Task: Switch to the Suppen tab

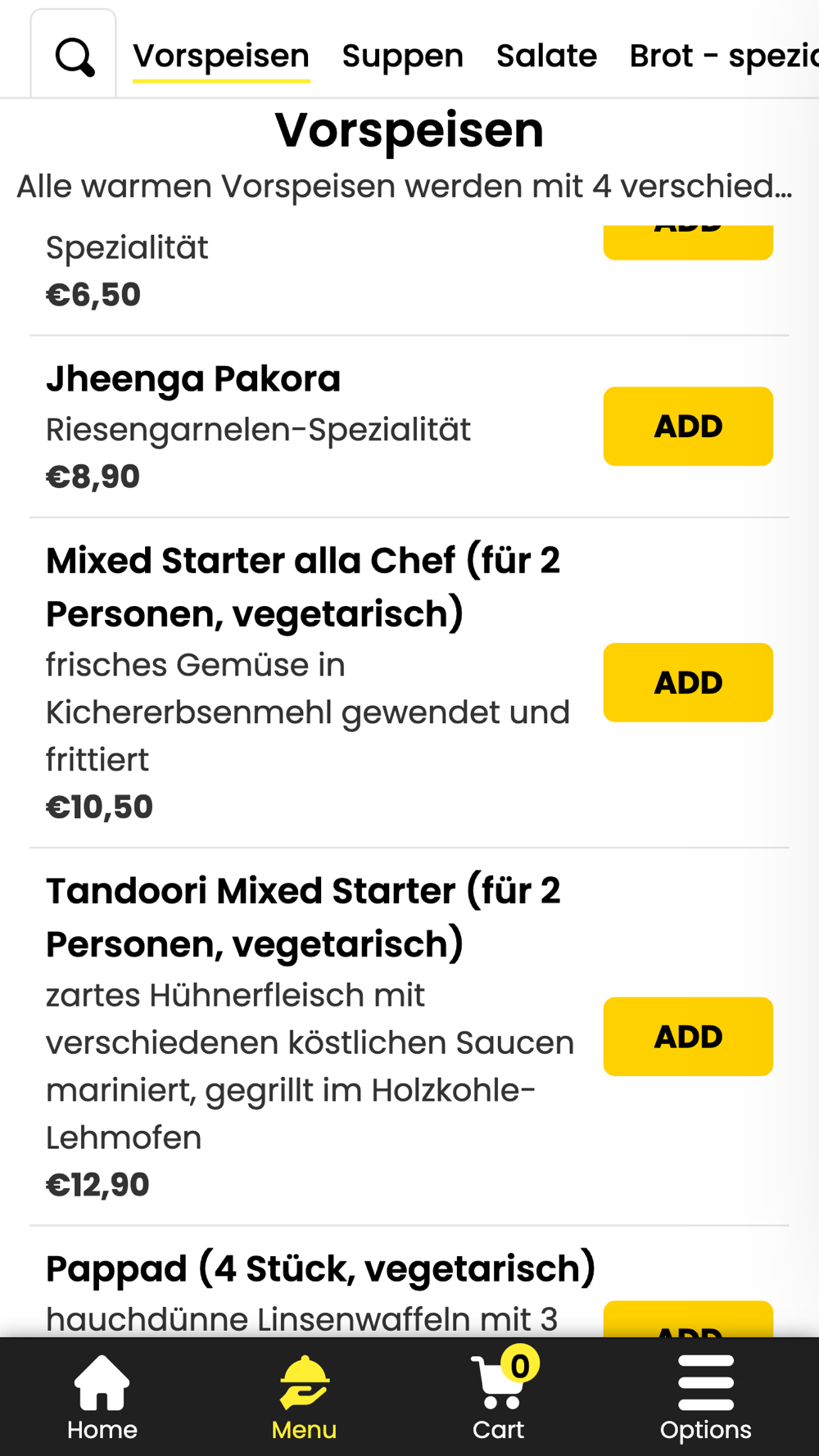Action: (x=402, y=56)
